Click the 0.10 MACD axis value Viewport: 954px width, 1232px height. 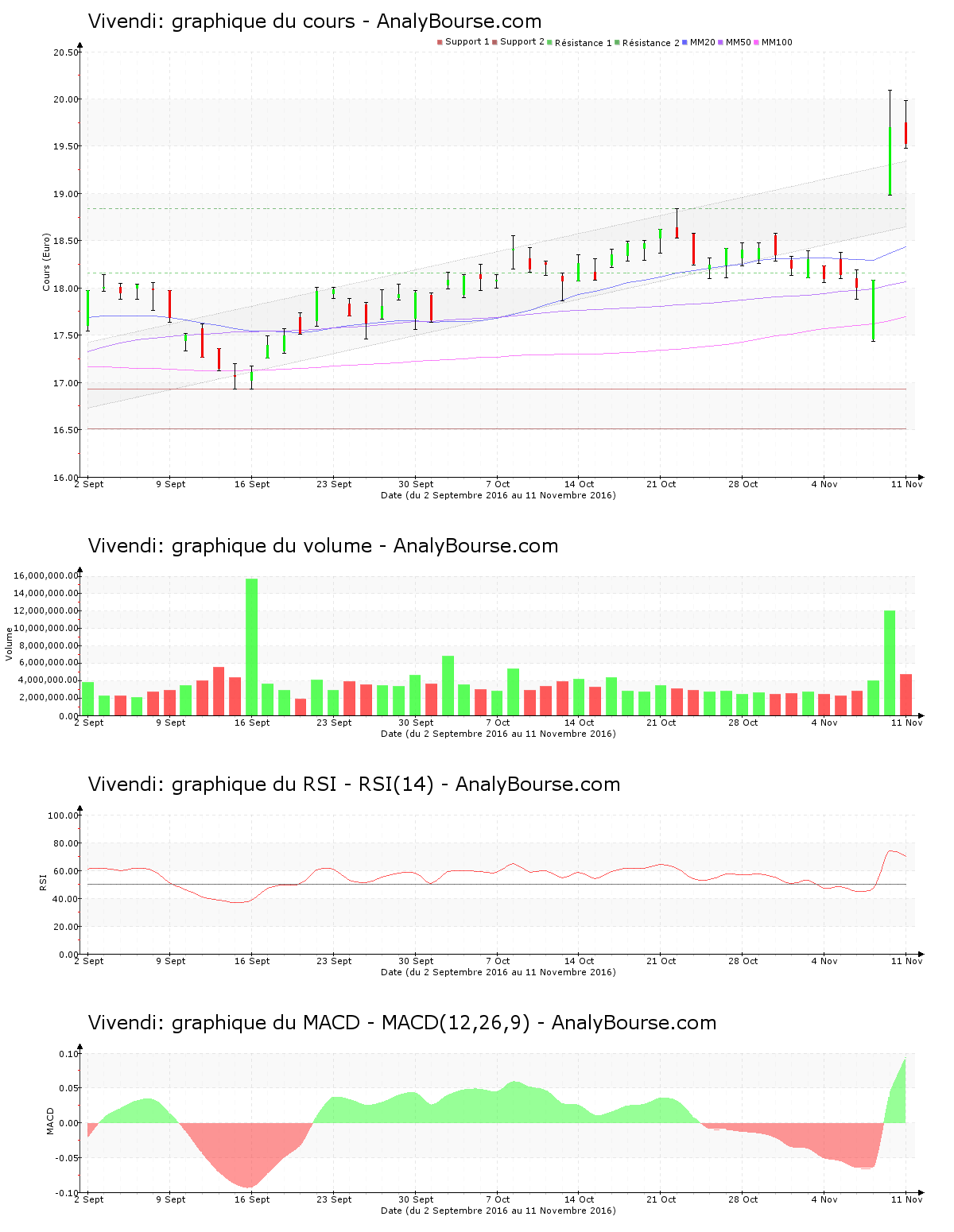(69, 1054)
